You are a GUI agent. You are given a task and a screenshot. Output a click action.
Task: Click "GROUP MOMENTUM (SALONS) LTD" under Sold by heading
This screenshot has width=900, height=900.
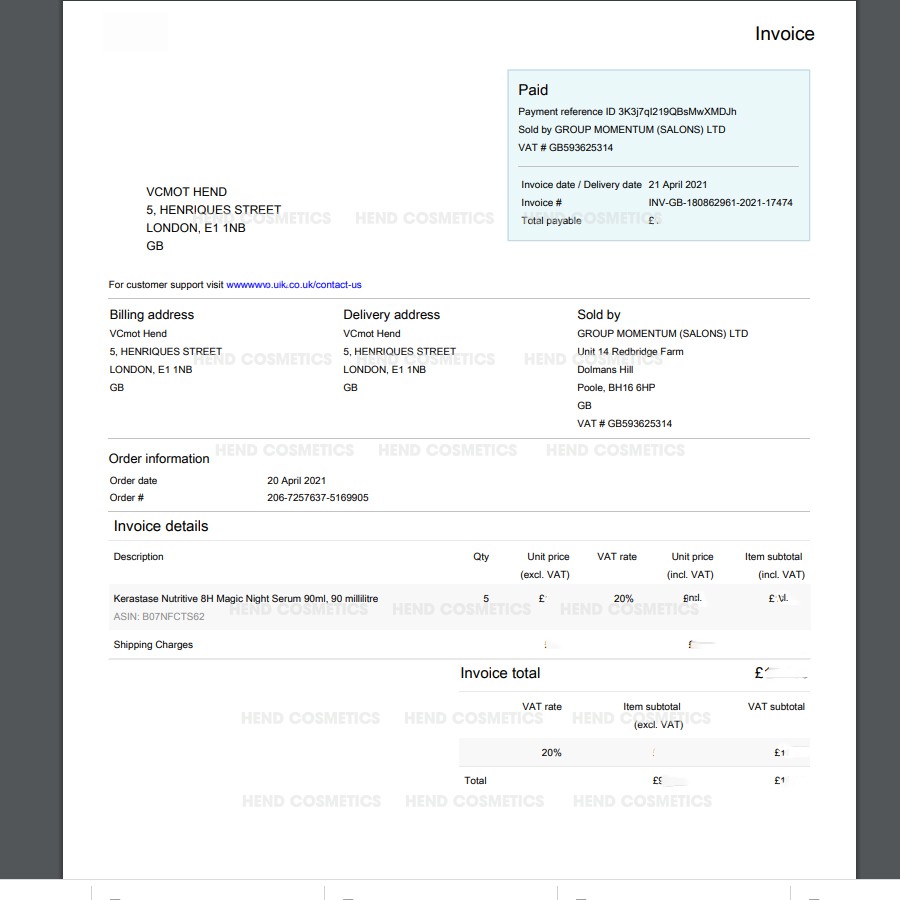663,333
